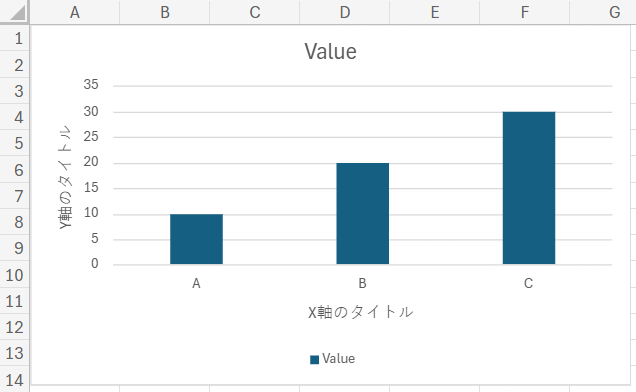This screenshot has height=392, width=636.
Task: Click the bar for category A
Action: point(196,239)
